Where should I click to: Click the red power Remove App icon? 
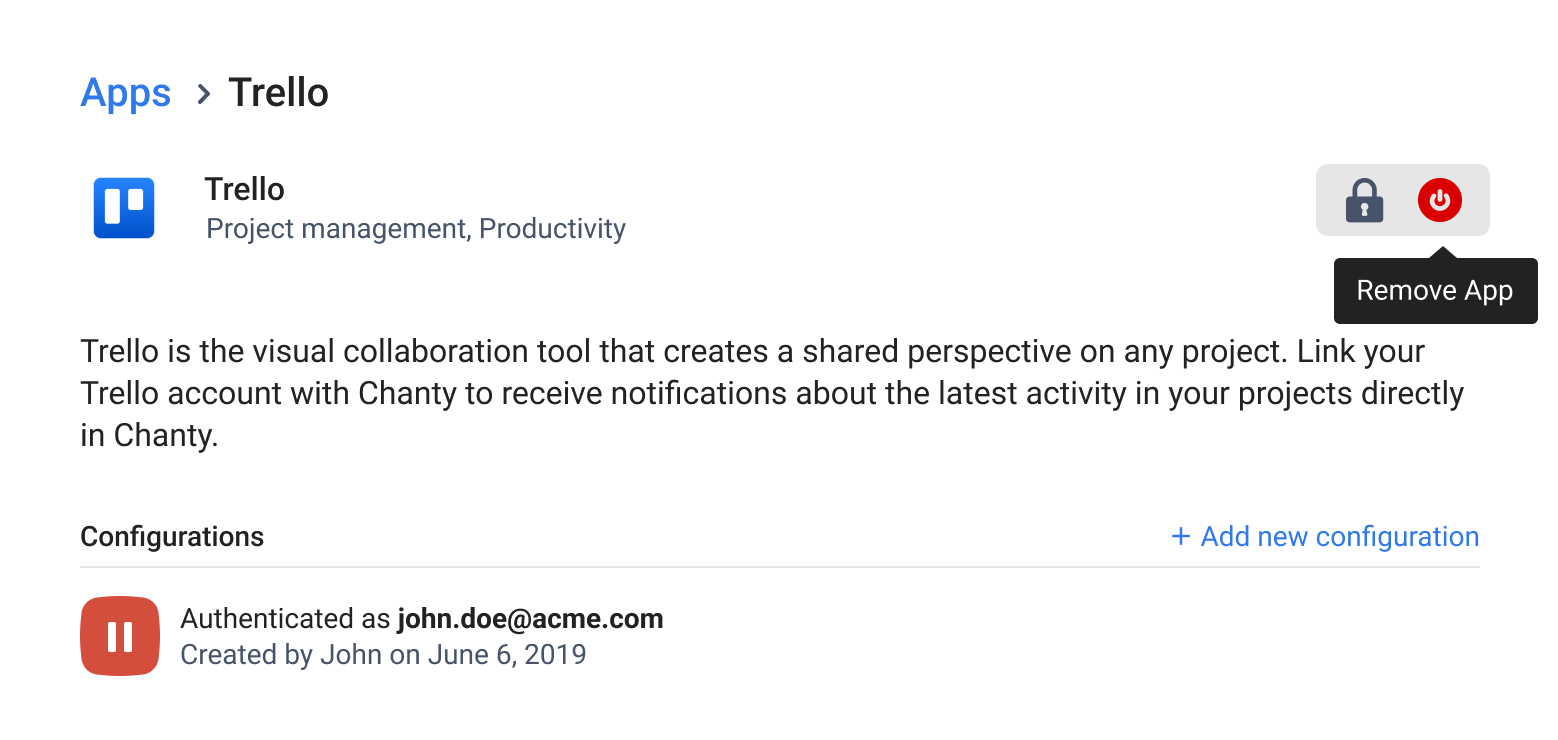(x=1440, y=200)
